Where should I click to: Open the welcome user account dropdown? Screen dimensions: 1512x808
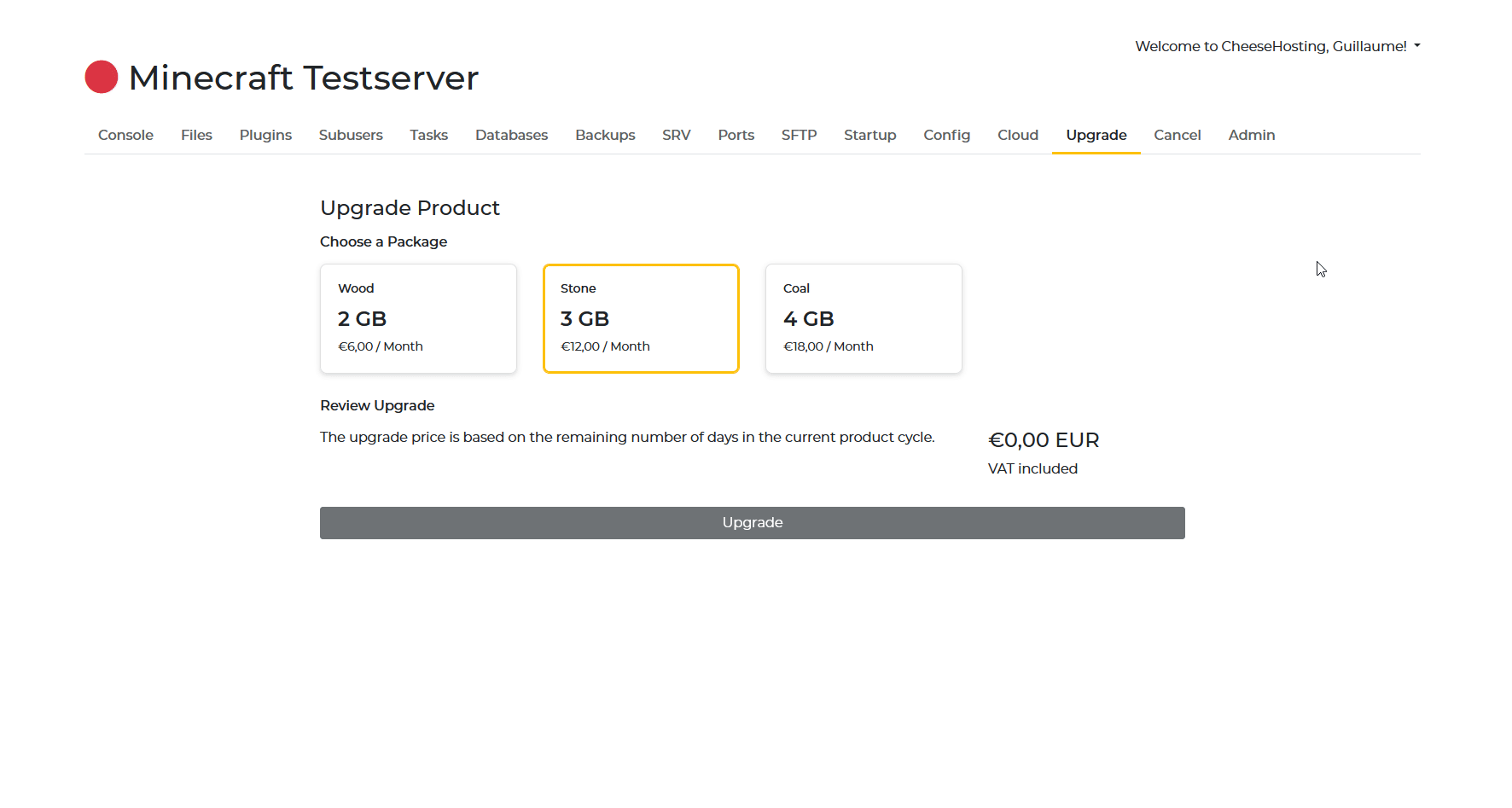1276,46
